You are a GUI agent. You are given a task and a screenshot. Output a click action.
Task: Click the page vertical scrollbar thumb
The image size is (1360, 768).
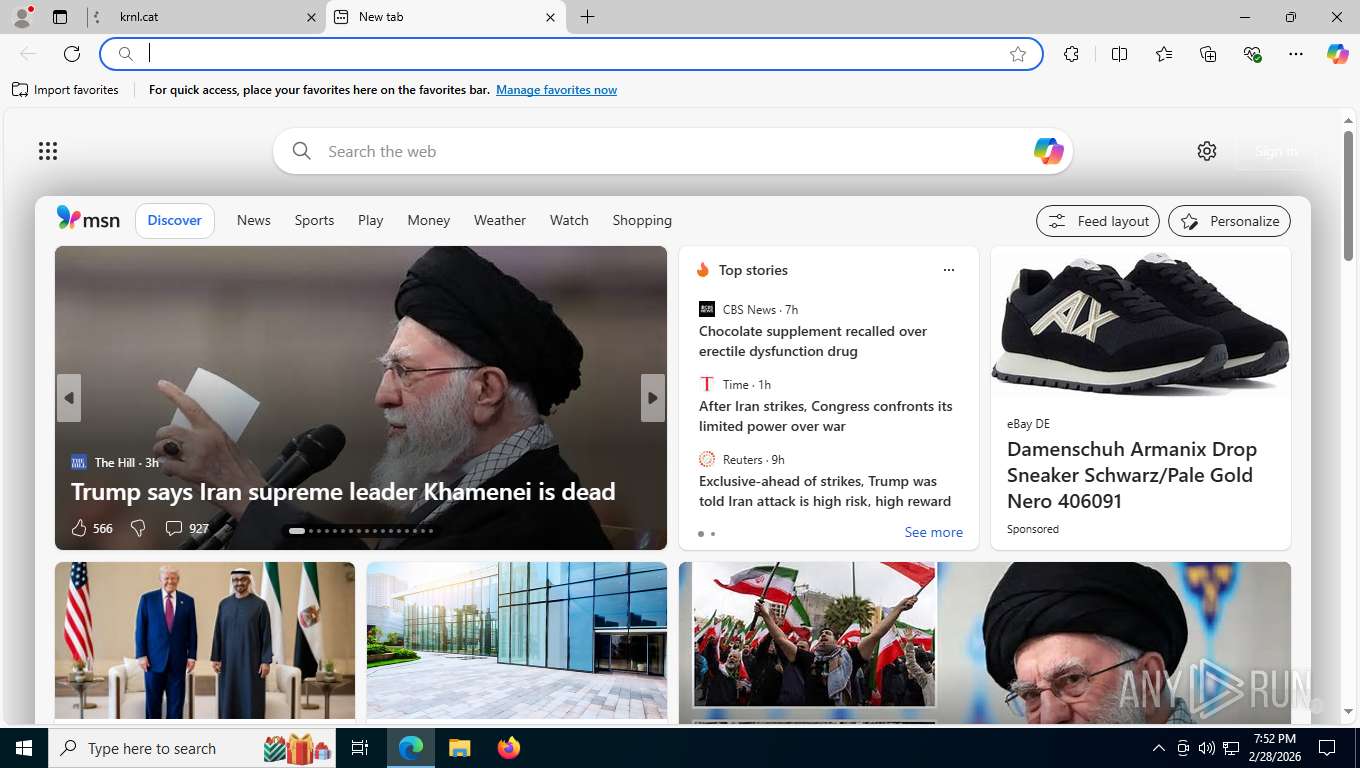click(1348, 195)
